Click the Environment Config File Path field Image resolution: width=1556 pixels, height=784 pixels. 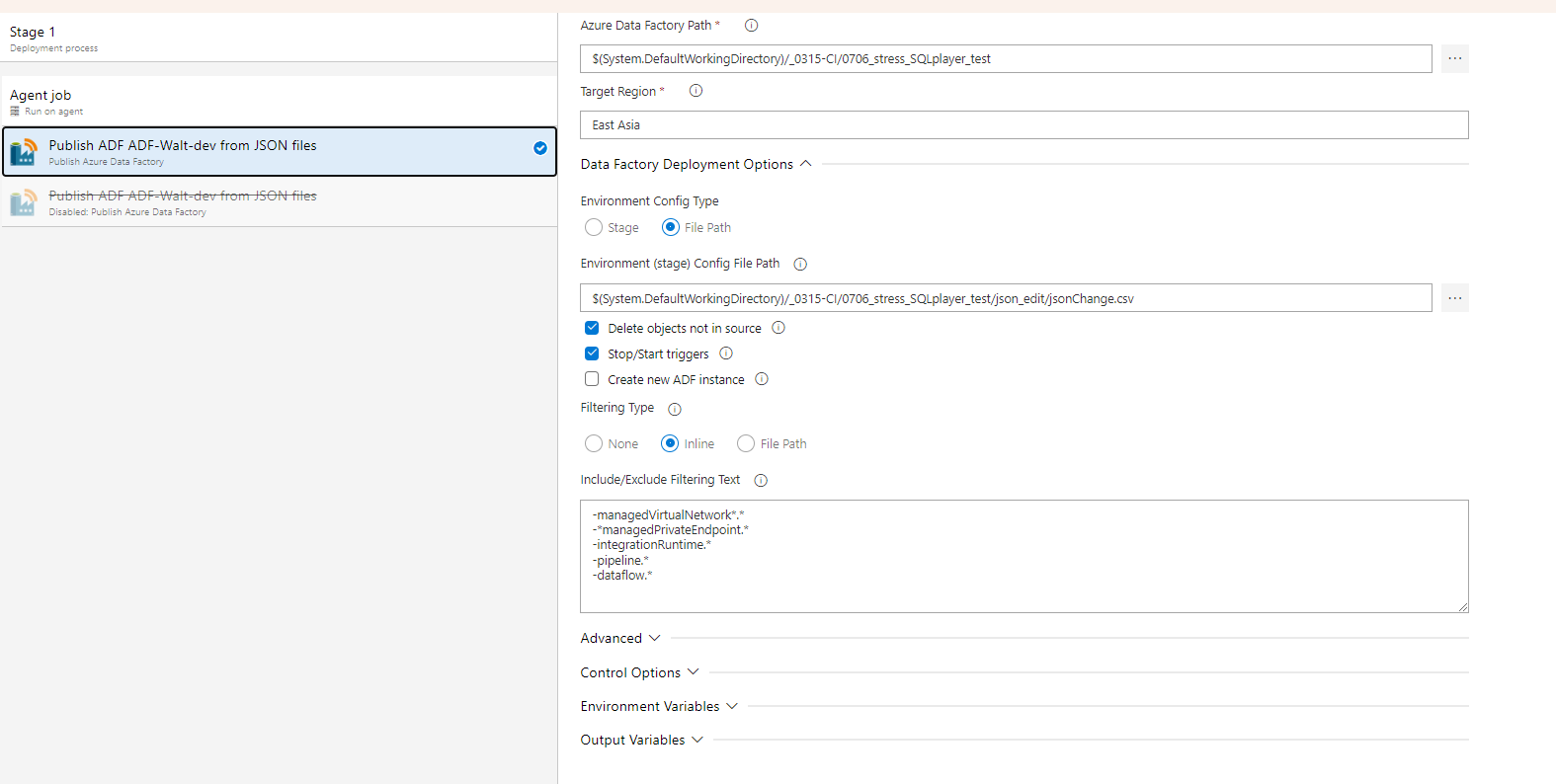(1006, 298)
